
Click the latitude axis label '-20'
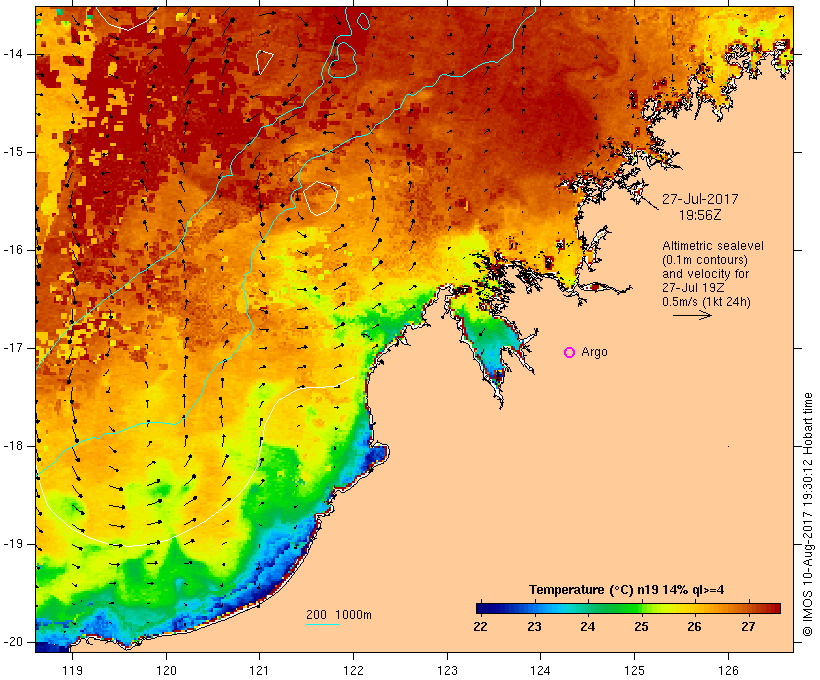[13, 642]
